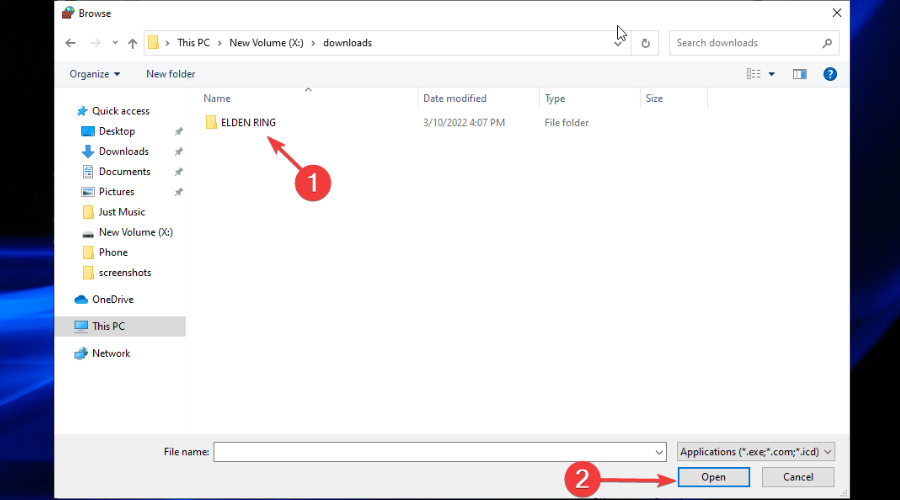Click the This PC monitor icon
Image resolution: width=900 pixels, height=500 pixels.
click(x=82, y=326)
